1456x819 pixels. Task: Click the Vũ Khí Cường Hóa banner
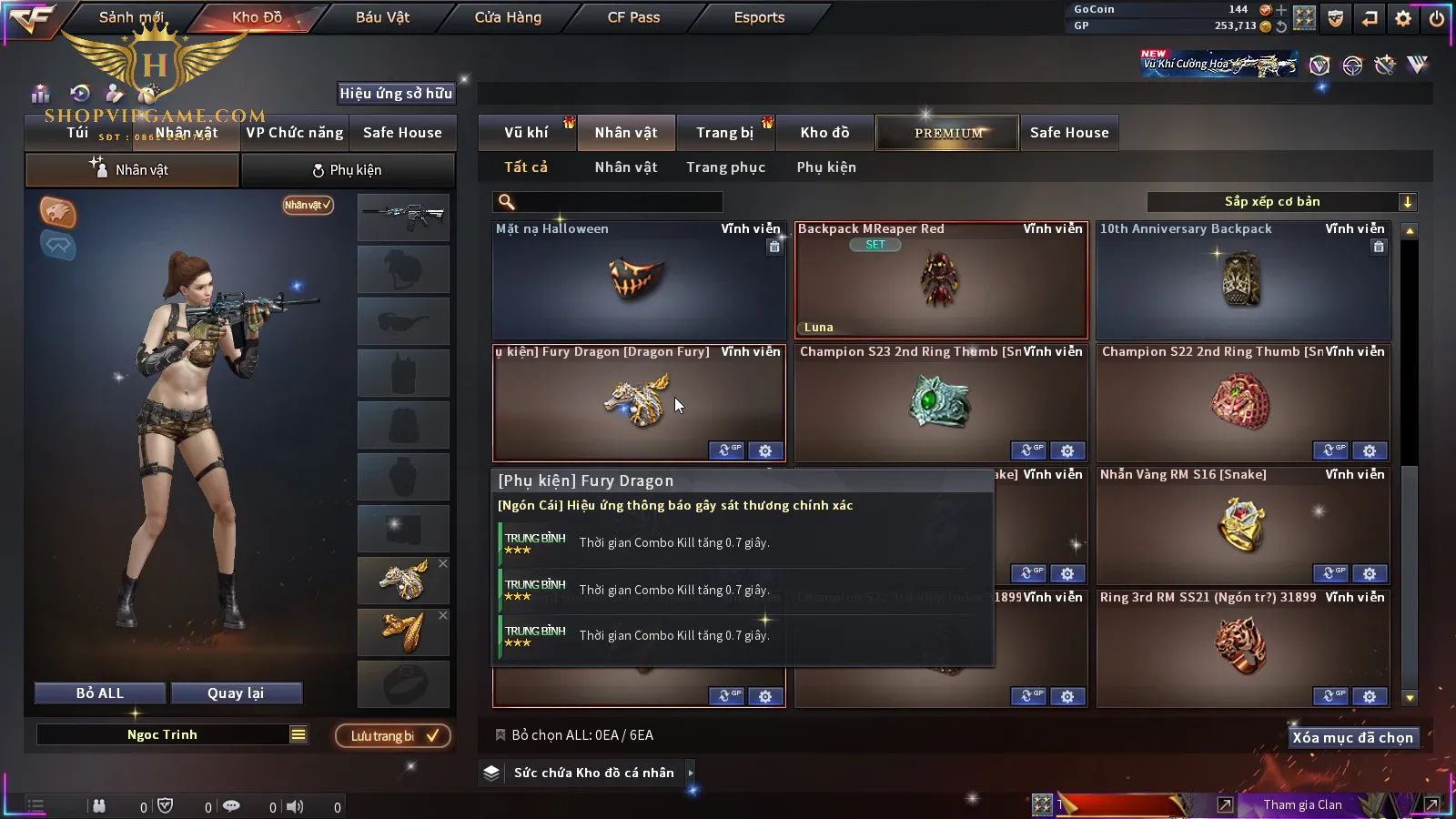click(x=1218, y=64)
